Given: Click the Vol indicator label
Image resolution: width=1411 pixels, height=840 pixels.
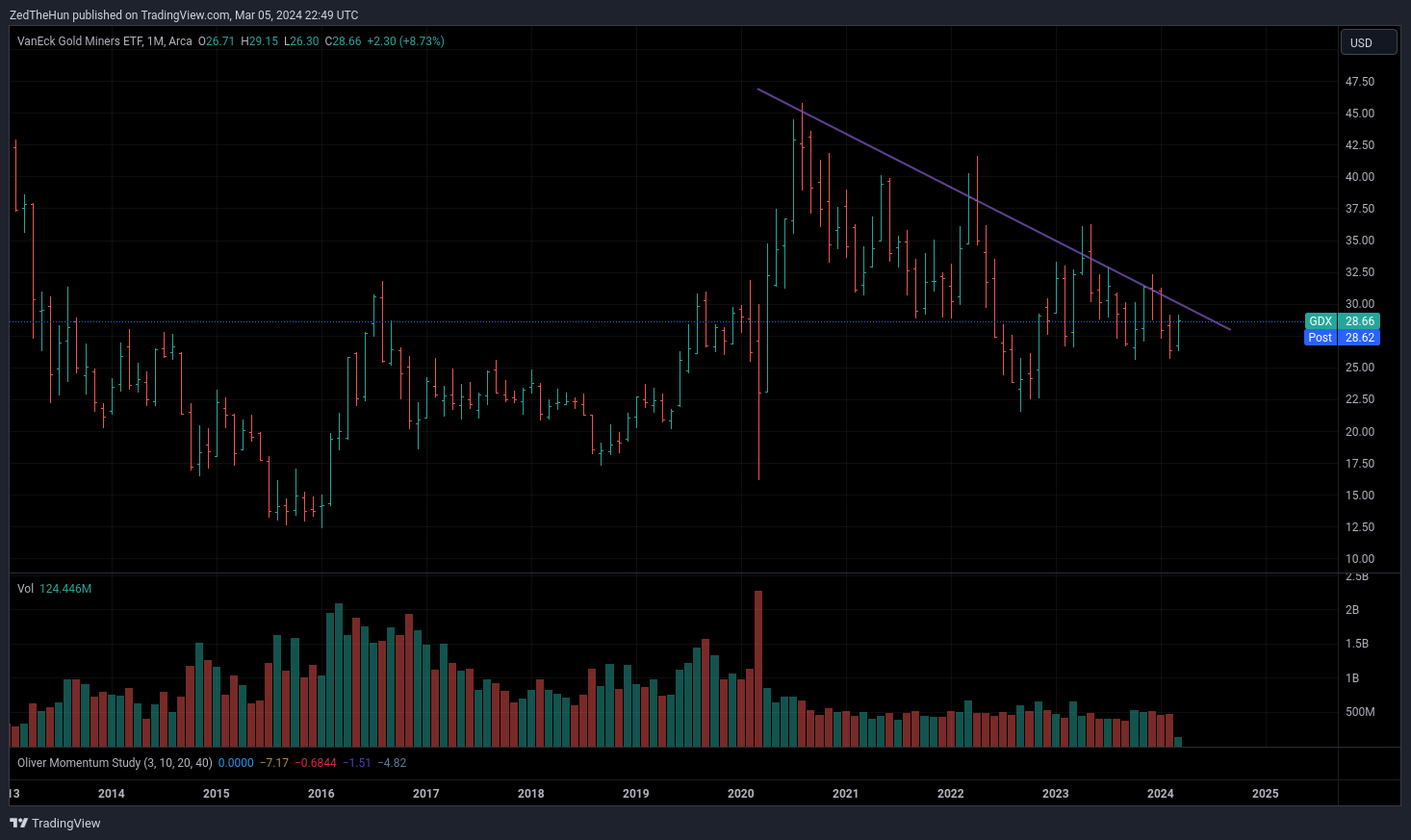Looking at the screenshot, I should pos(25,589).
